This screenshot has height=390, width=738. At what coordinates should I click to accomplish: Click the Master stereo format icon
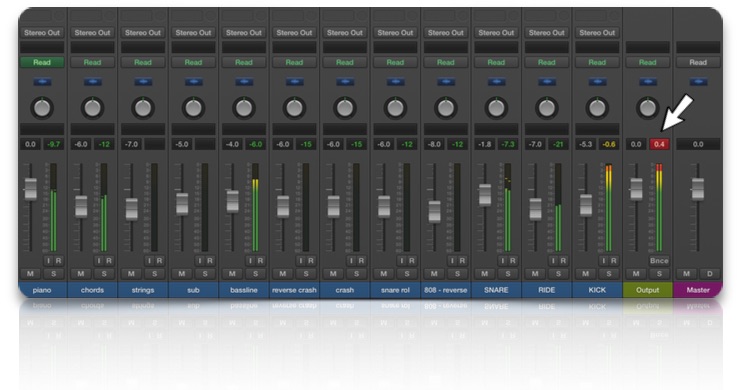click(698, 82)
